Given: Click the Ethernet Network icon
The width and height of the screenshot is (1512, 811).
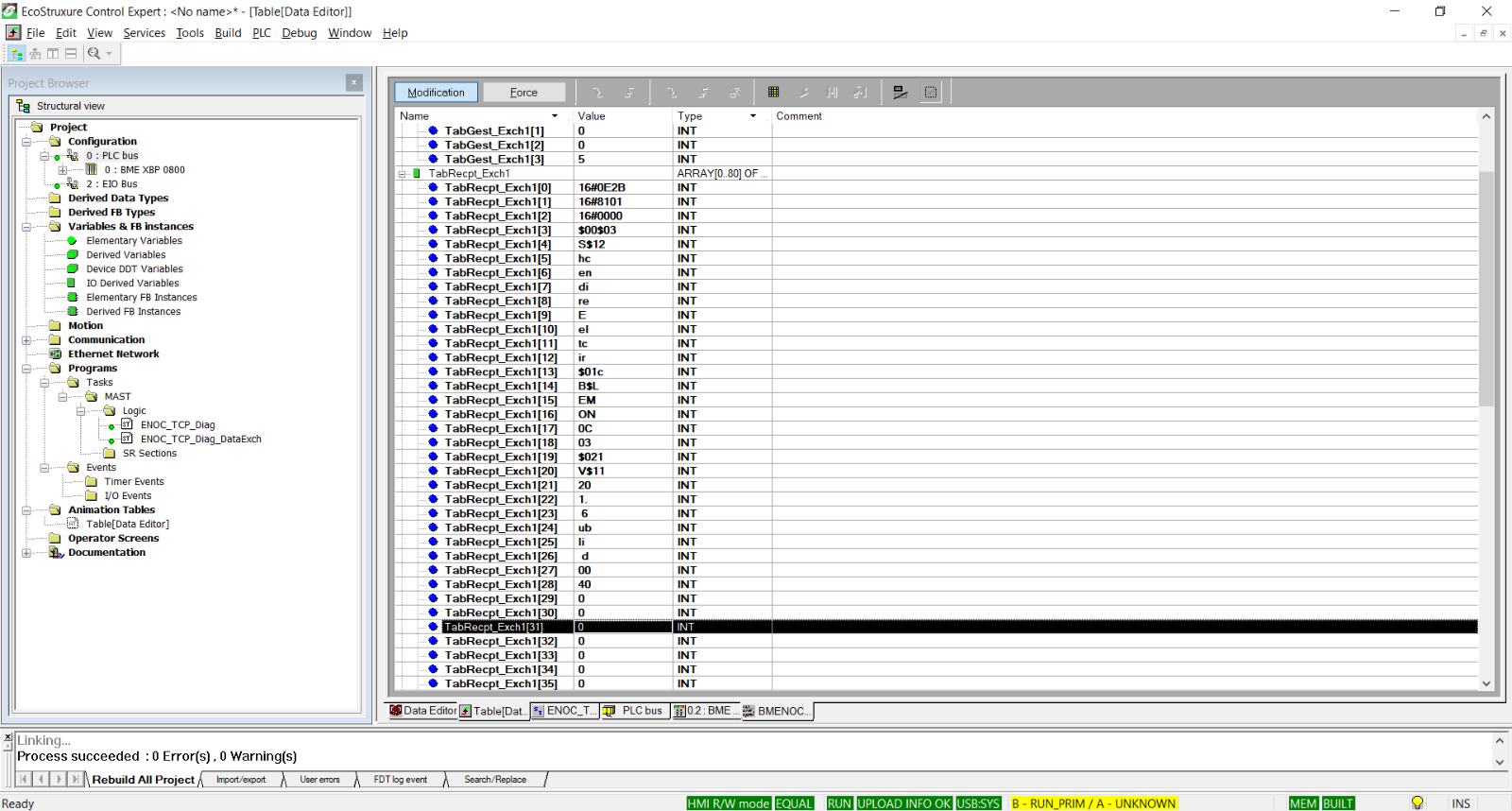Looking at the screenshot, I should [55, 354].
